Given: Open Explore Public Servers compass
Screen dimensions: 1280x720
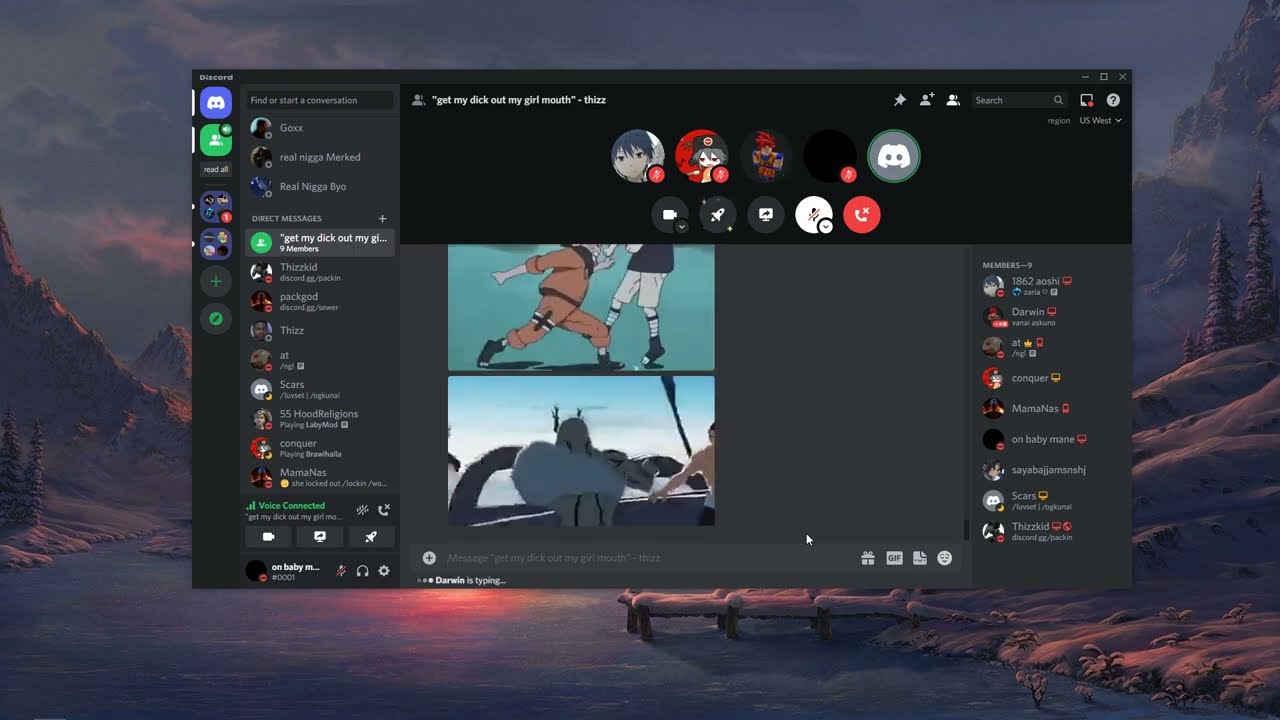Looking at the screenshot, I should pyautogui.click(x=216, y=319).
